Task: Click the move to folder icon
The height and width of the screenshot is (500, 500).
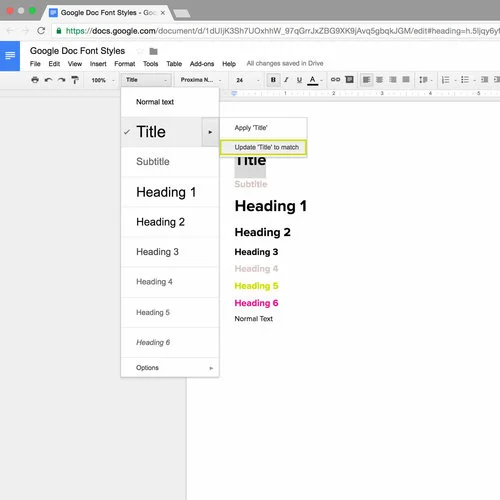Action: 153,51
